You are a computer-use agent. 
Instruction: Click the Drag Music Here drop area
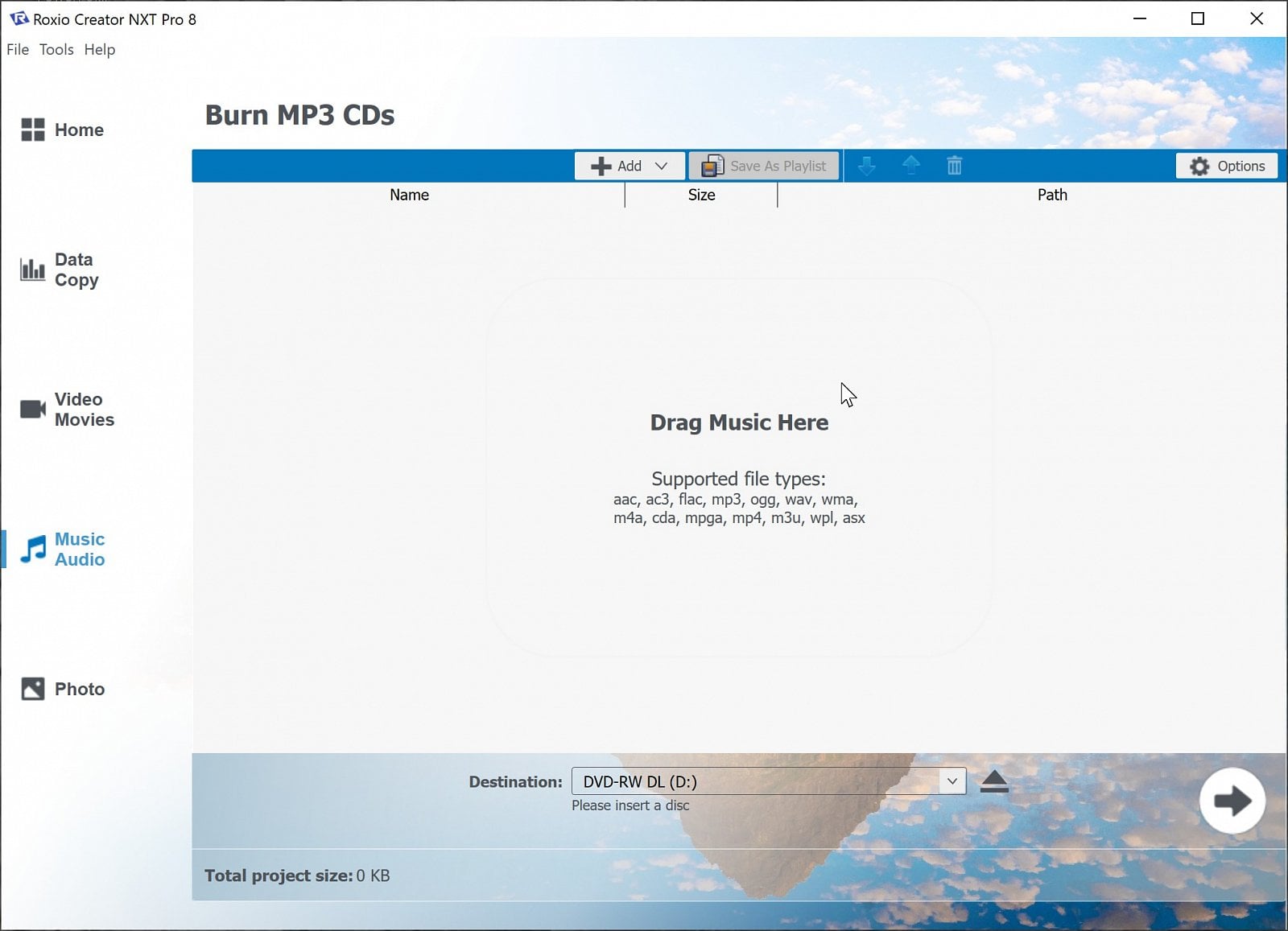739,468
